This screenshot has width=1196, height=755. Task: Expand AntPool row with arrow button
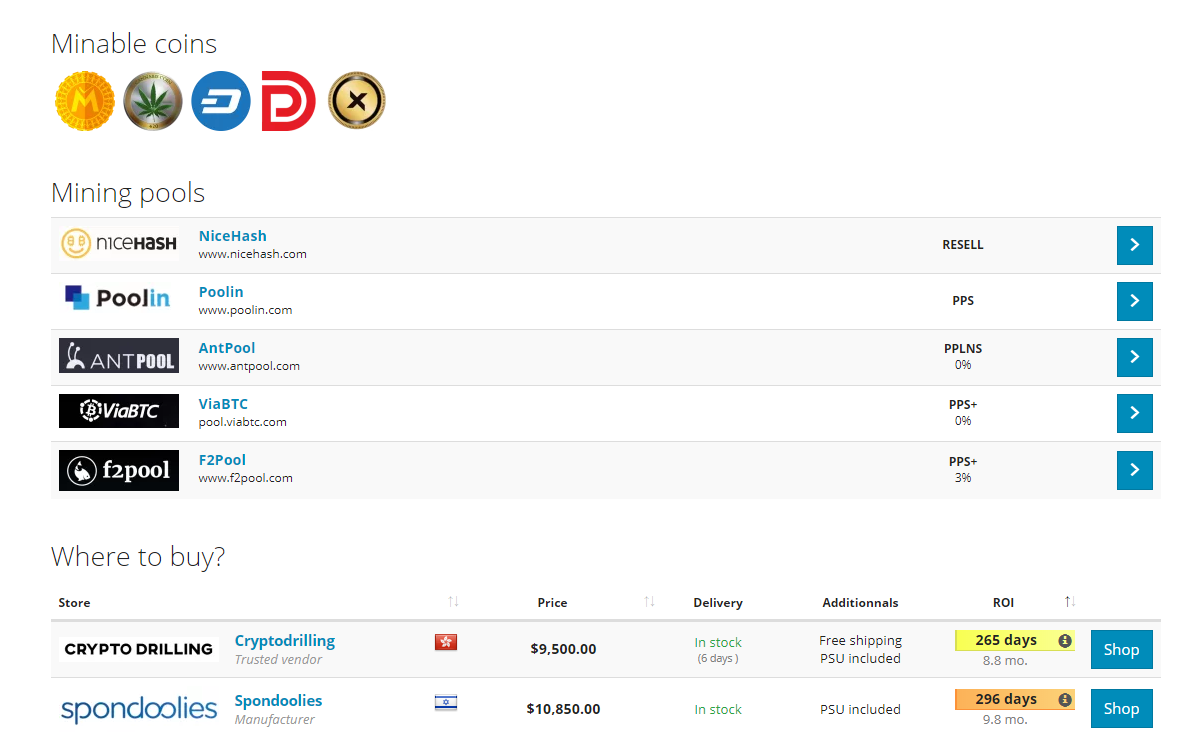(1134, 357)
